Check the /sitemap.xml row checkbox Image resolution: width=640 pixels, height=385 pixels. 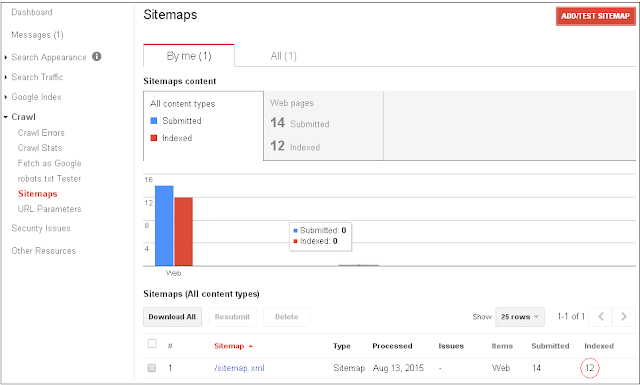coord(152,368)
